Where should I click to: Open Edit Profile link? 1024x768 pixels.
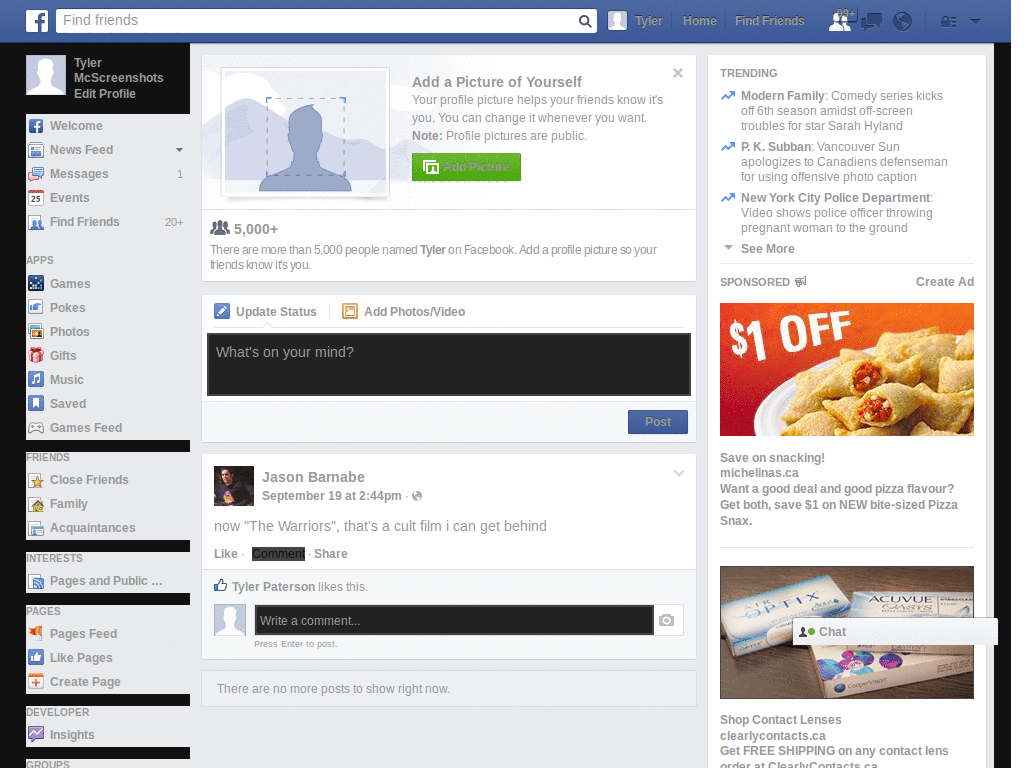click(x=104, y=94)
